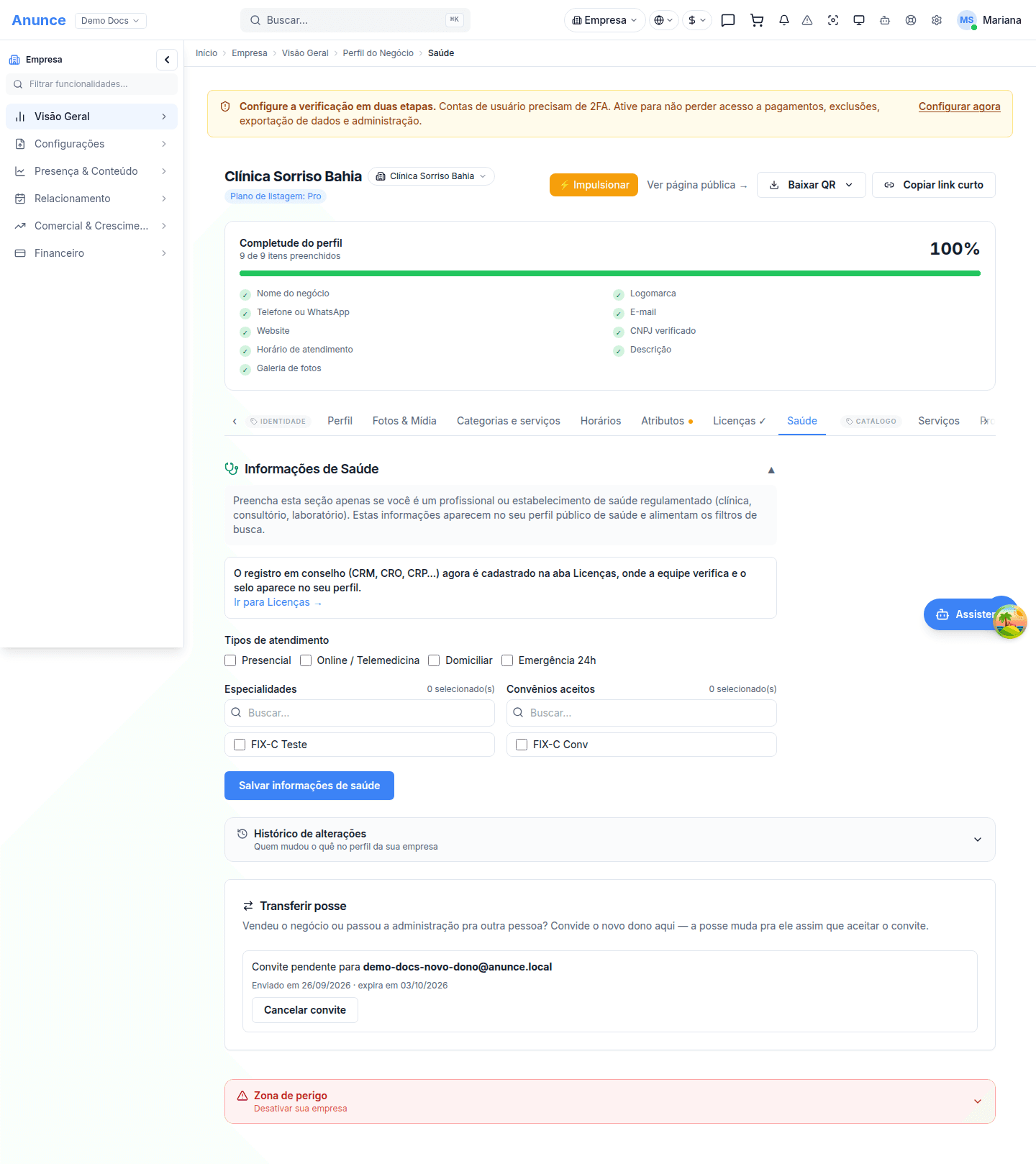Open the help lifebuoy icon
This screenshot has height=1164, width=1036.
[911, 20]
